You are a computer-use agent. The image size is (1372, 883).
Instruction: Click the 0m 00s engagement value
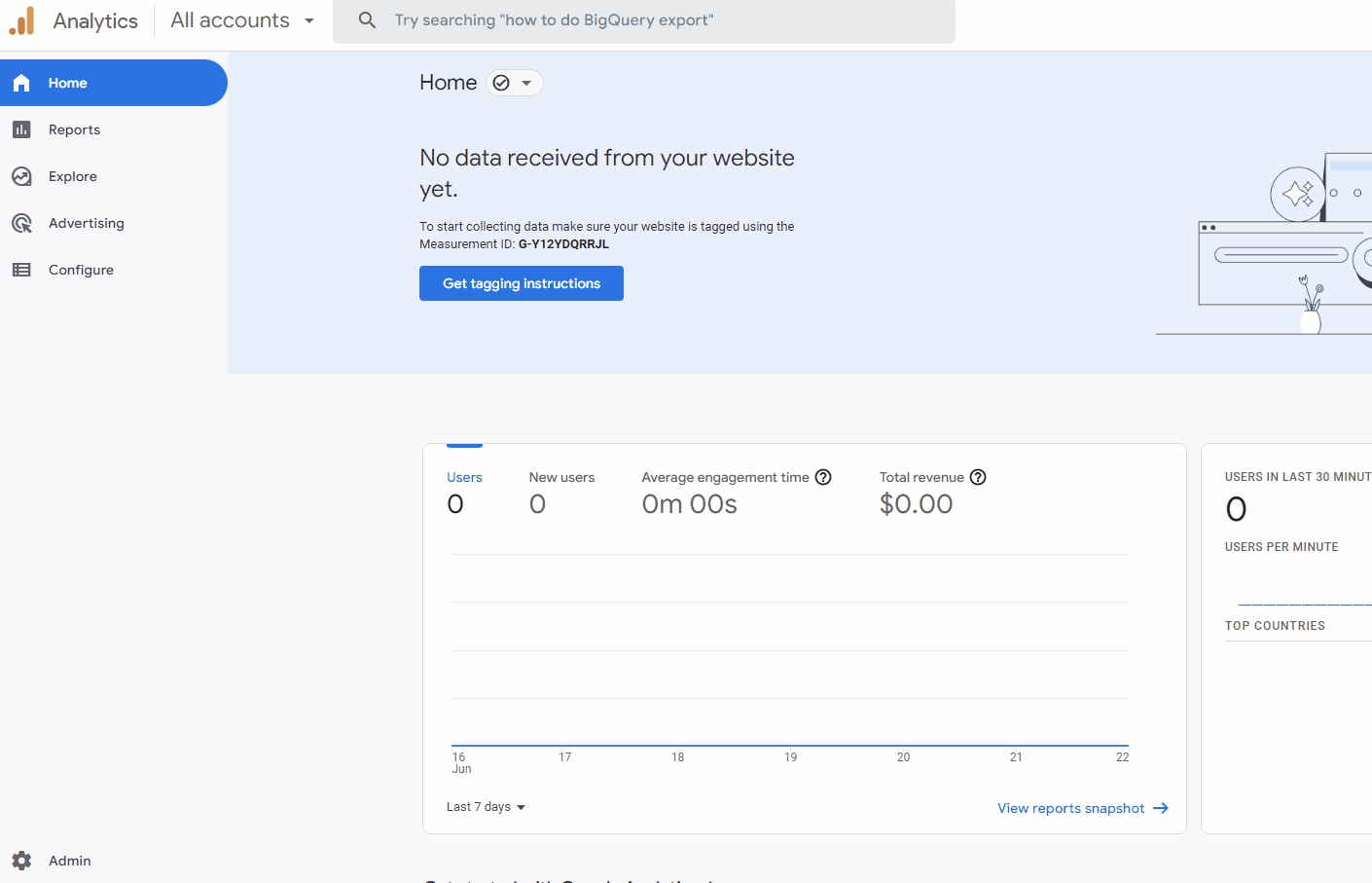pos(689,504)
